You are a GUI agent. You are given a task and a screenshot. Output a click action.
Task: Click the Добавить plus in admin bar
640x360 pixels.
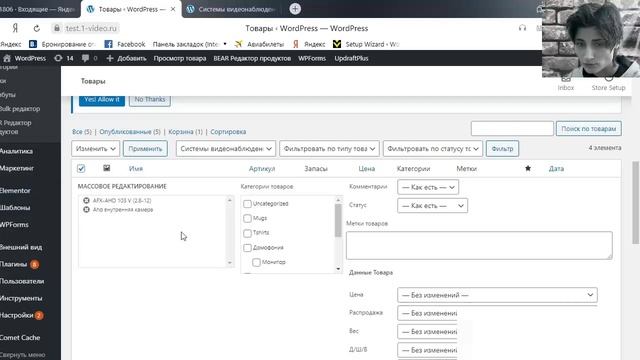126,58
